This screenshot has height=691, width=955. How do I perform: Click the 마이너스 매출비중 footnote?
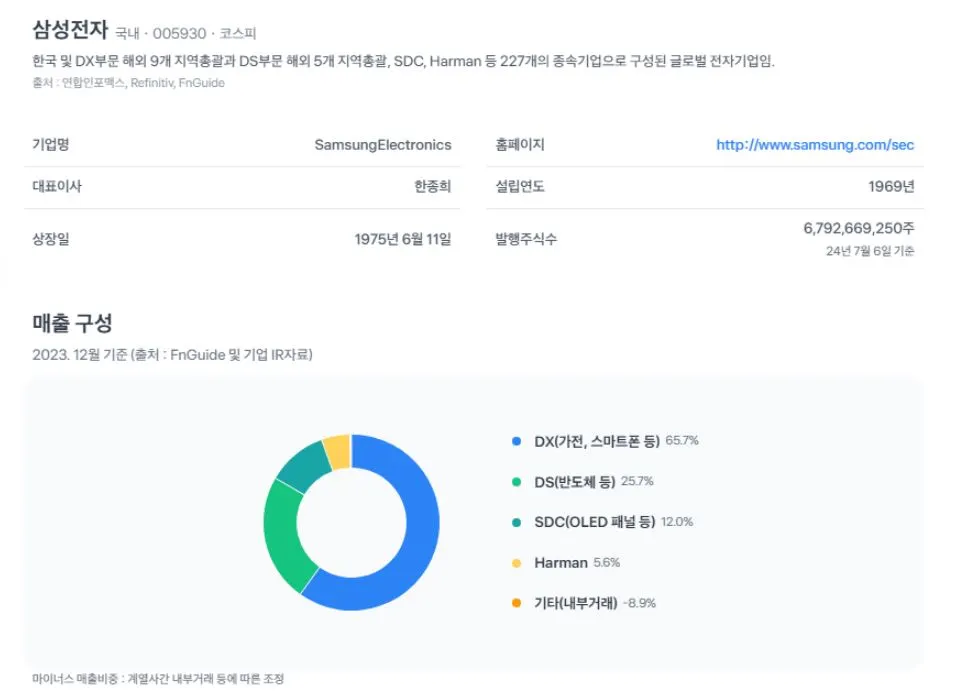[x=158, y=678]
